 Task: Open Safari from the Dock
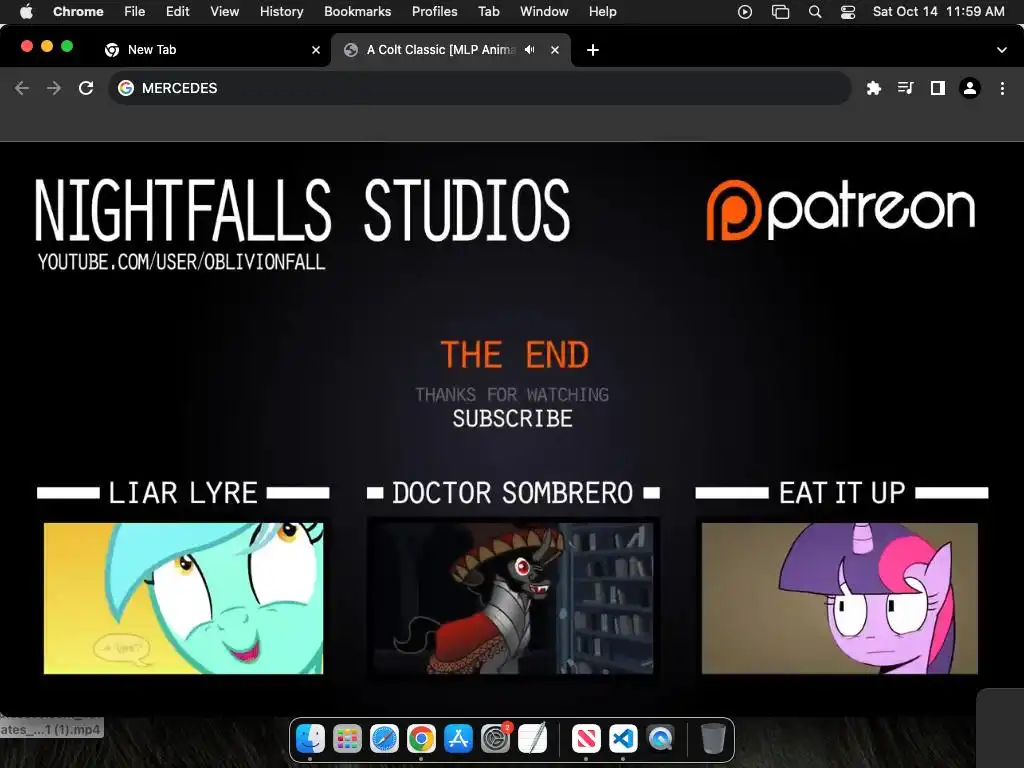point(385,739)
